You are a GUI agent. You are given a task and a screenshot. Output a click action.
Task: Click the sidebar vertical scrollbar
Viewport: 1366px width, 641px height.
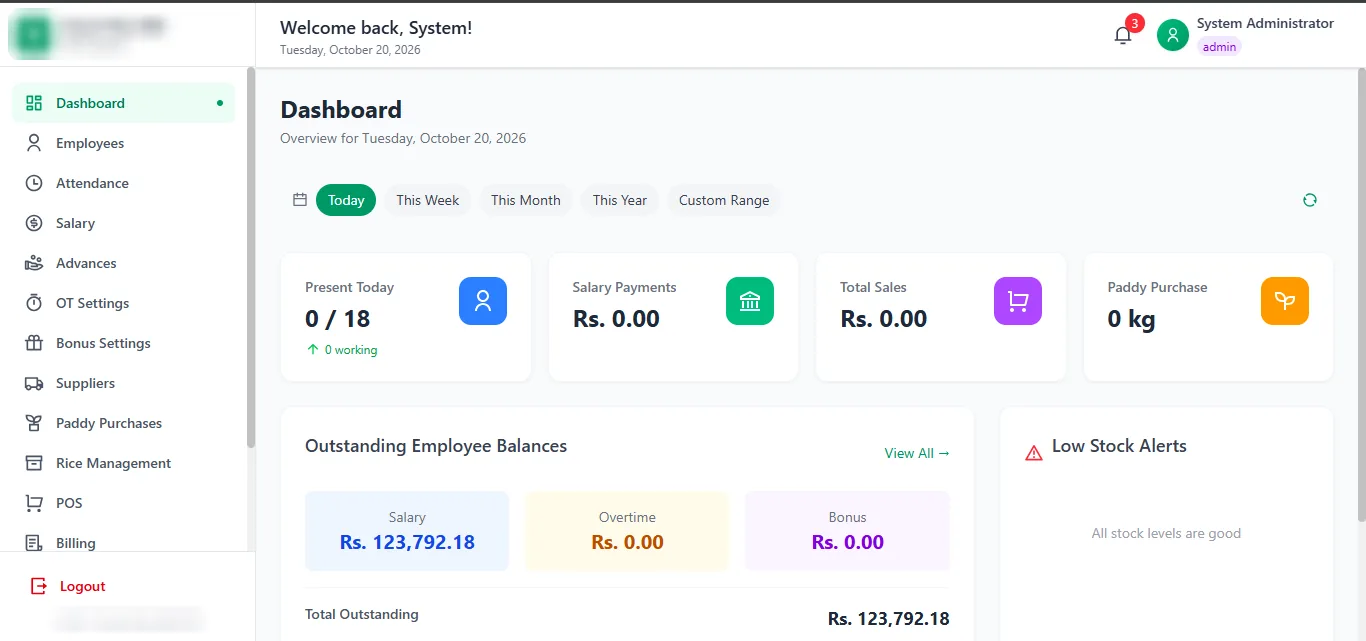(251, 257)
